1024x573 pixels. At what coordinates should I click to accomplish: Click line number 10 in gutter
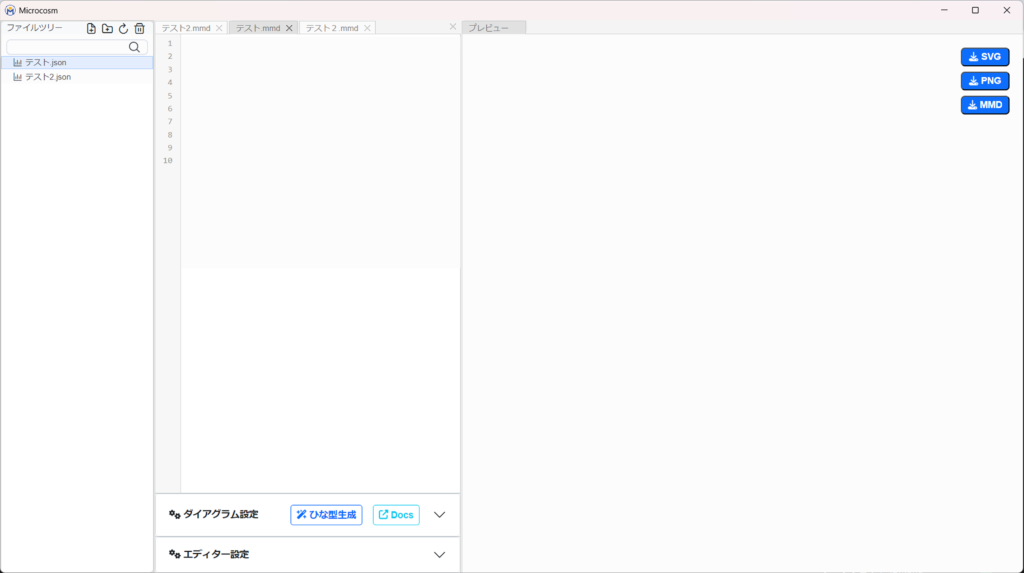click(x=168, y=161)
